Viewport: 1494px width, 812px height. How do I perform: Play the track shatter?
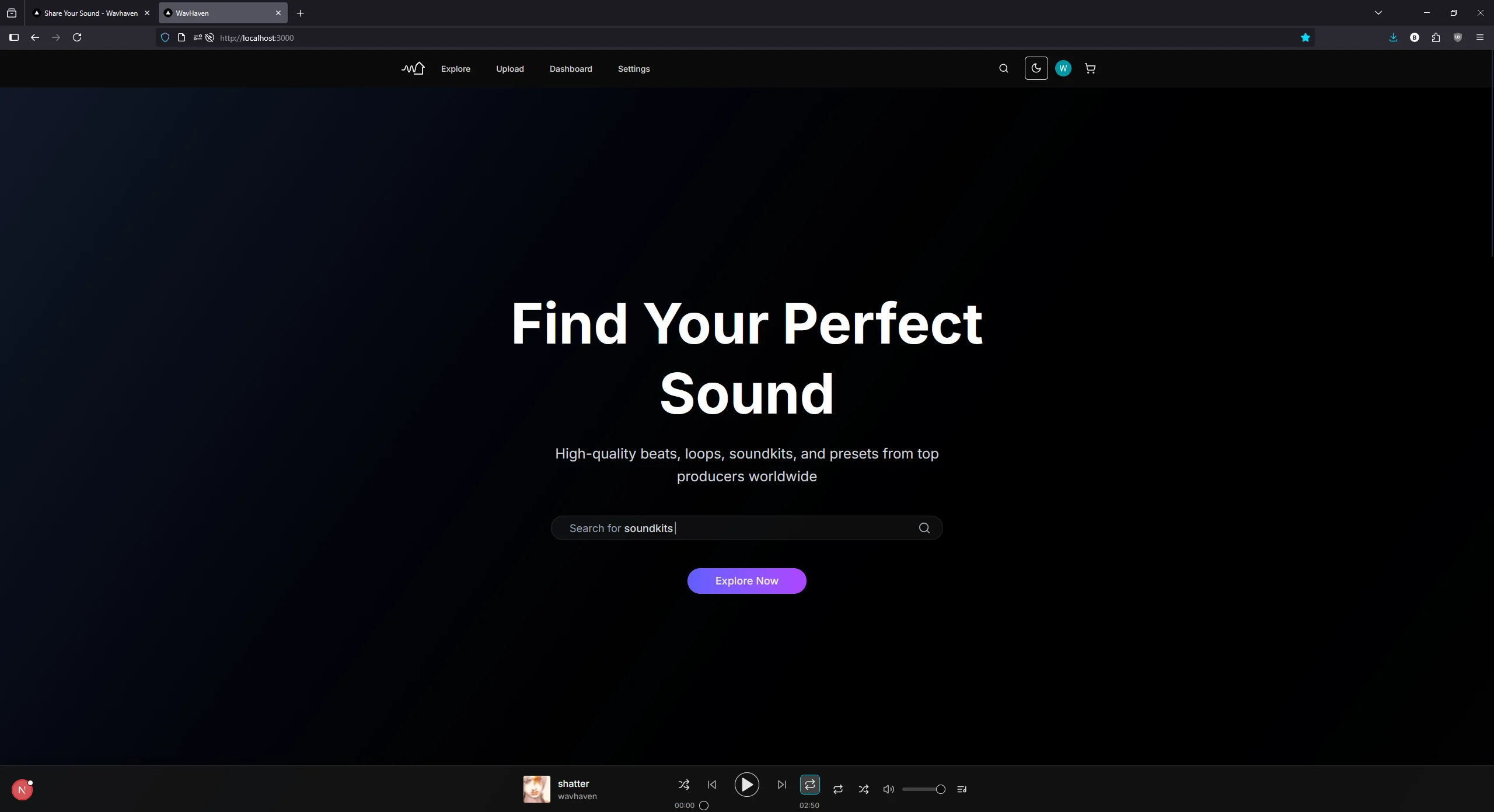(746, 785)
